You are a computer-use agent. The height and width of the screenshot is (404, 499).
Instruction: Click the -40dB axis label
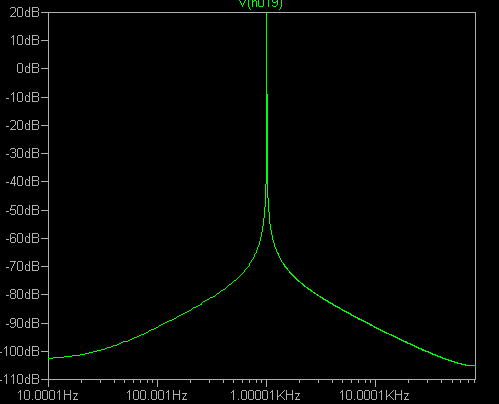click(23, 182)
